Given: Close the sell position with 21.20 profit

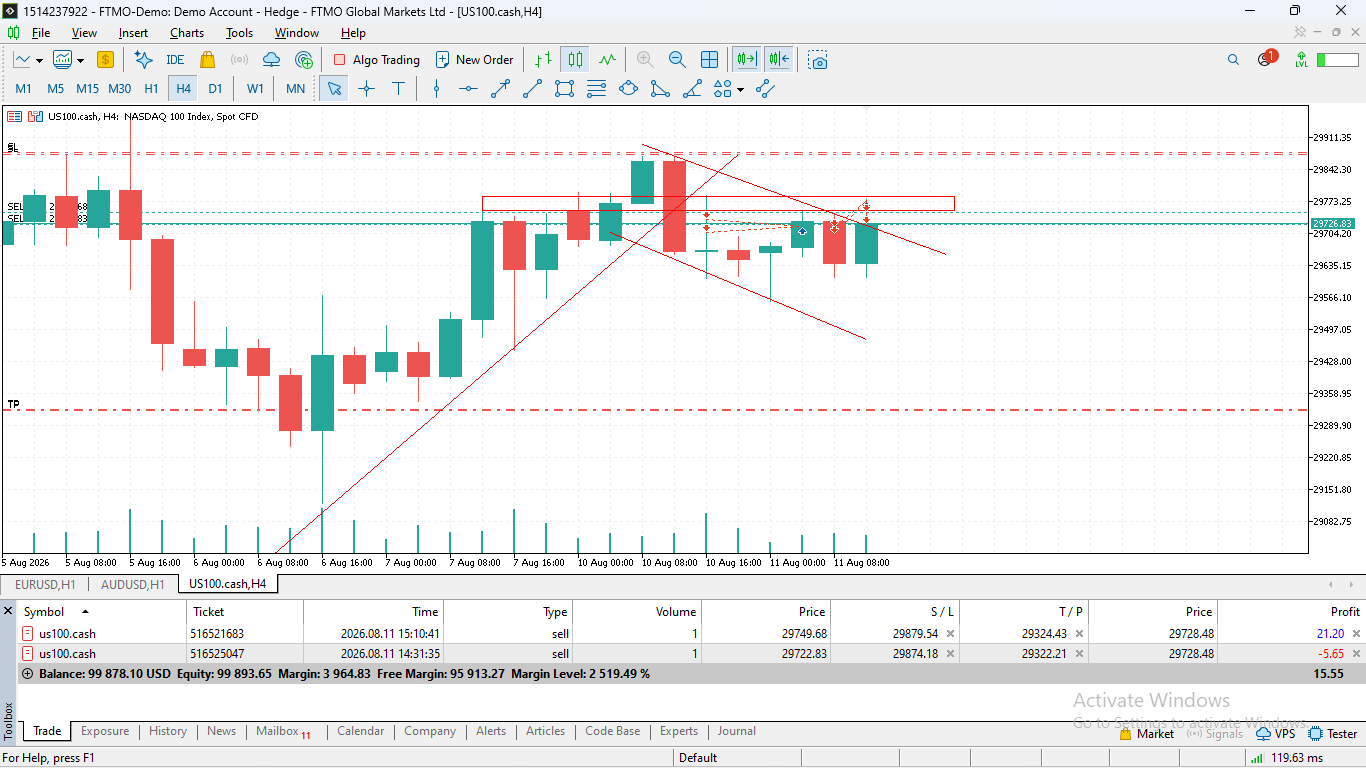Looking at the screenshot, I should point(1356,633).
